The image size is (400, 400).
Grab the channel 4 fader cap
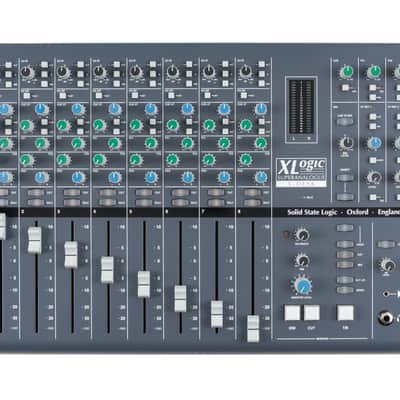click(x=107, y=270)
